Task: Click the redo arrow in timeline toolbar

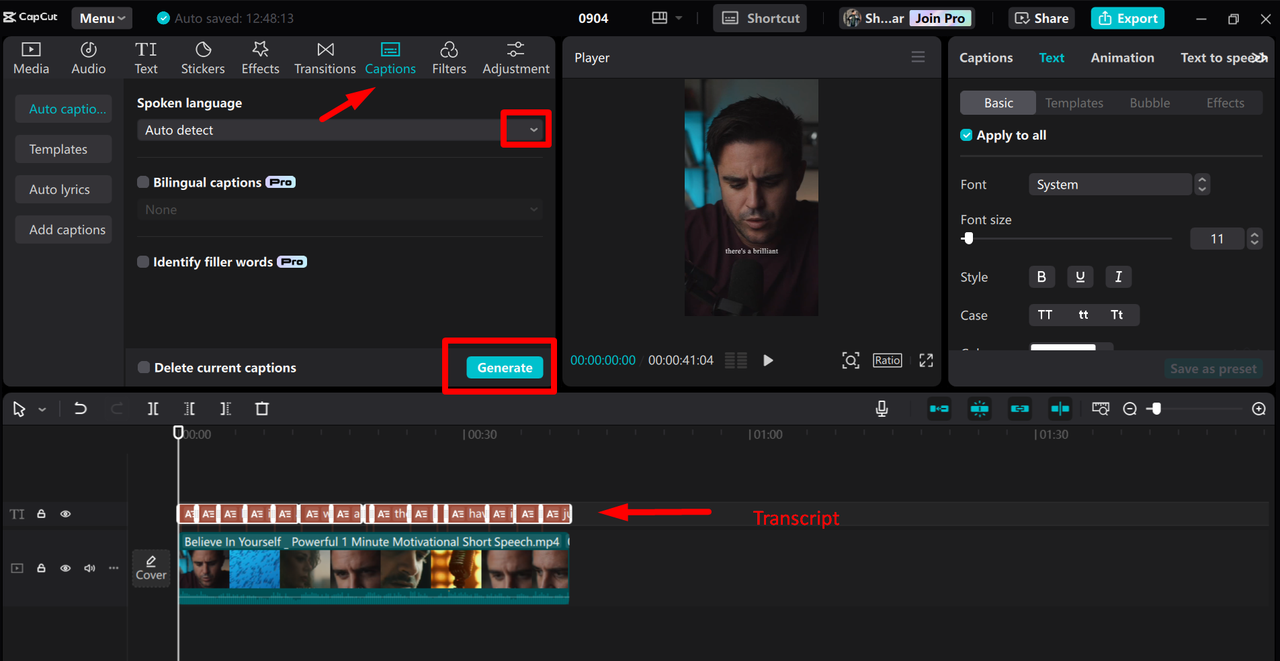Action: [x=117, y=408]
